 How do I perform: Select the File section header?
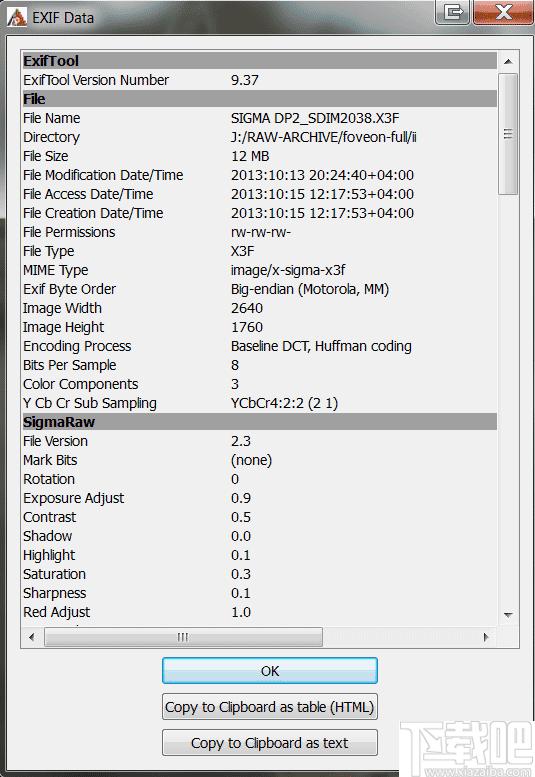[x=260, y=99]
